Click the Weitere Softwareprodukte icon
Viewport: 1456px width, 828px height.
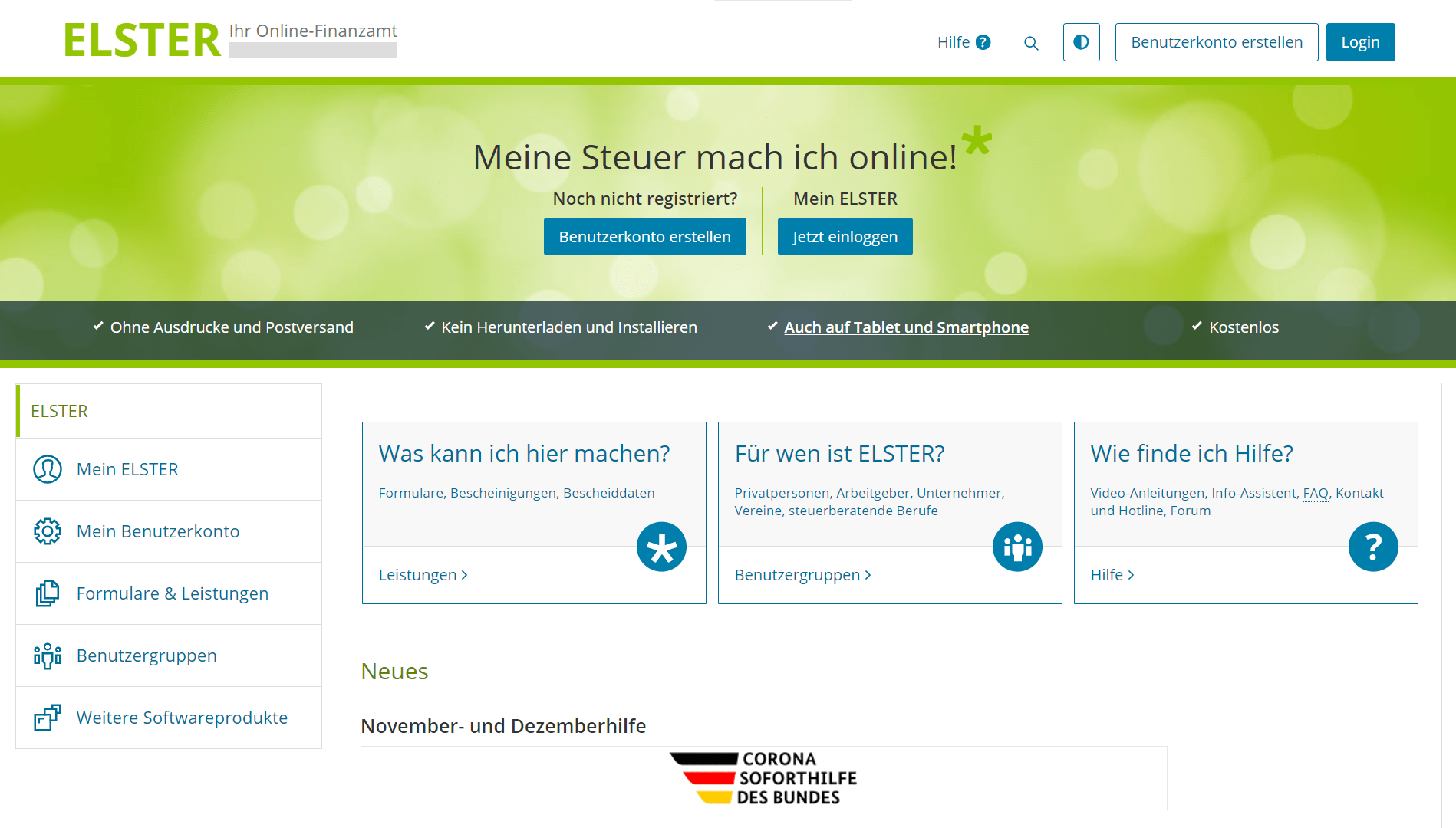[x=48, y=718]
